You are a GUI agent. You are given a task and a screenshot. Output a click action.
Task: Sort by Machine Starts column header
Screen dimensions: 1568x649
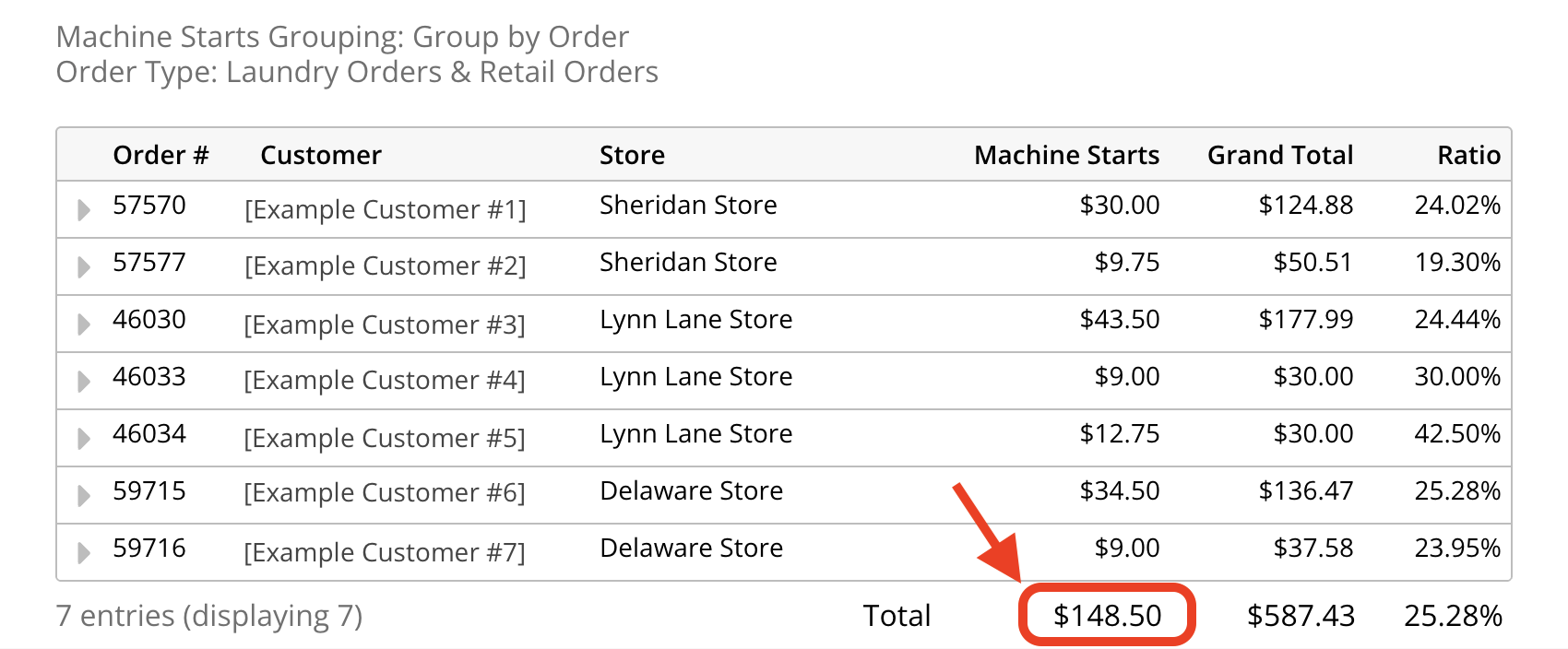click(1066, 155)
